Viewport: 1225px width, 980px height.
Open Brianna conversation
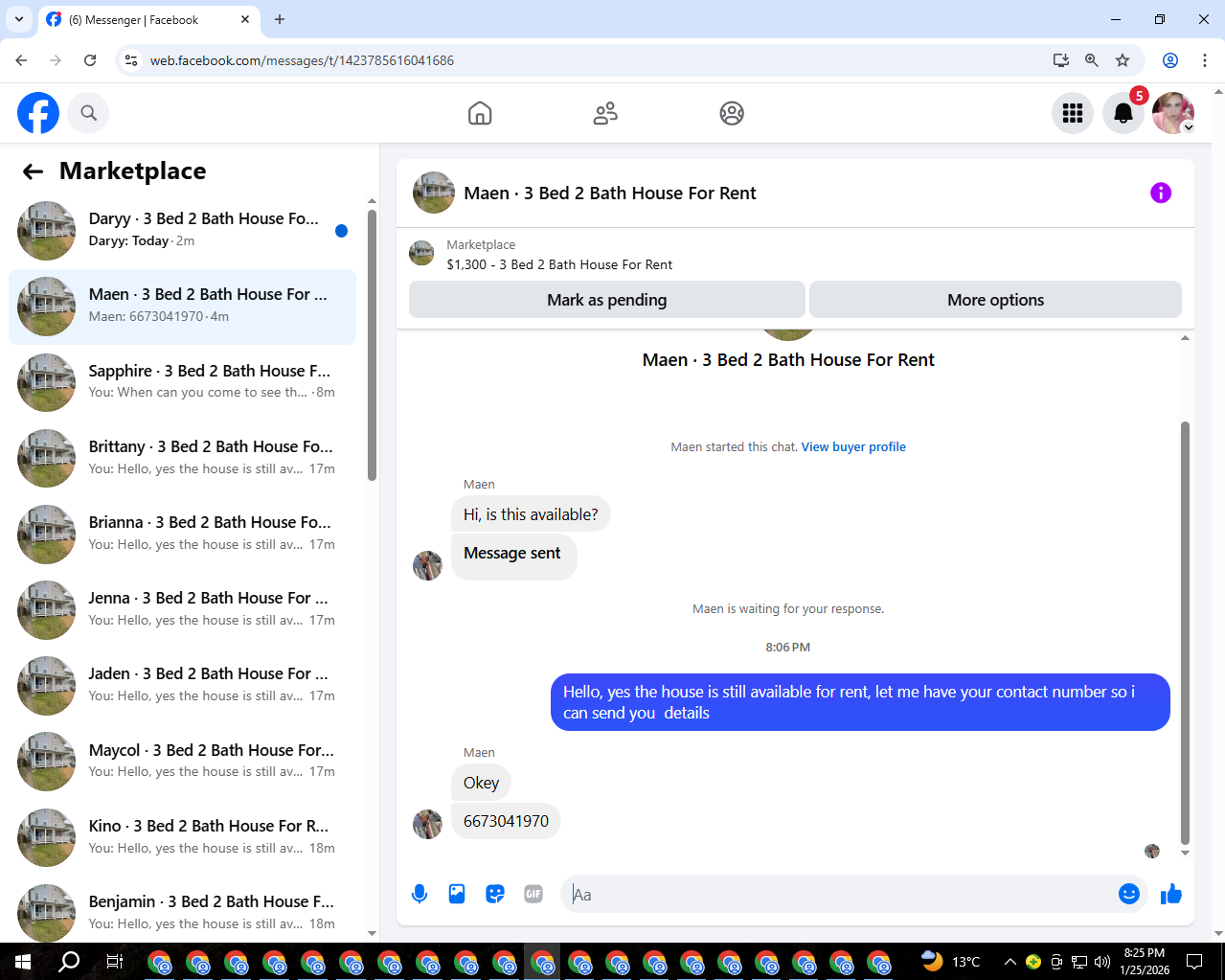(x=182, y=534)
